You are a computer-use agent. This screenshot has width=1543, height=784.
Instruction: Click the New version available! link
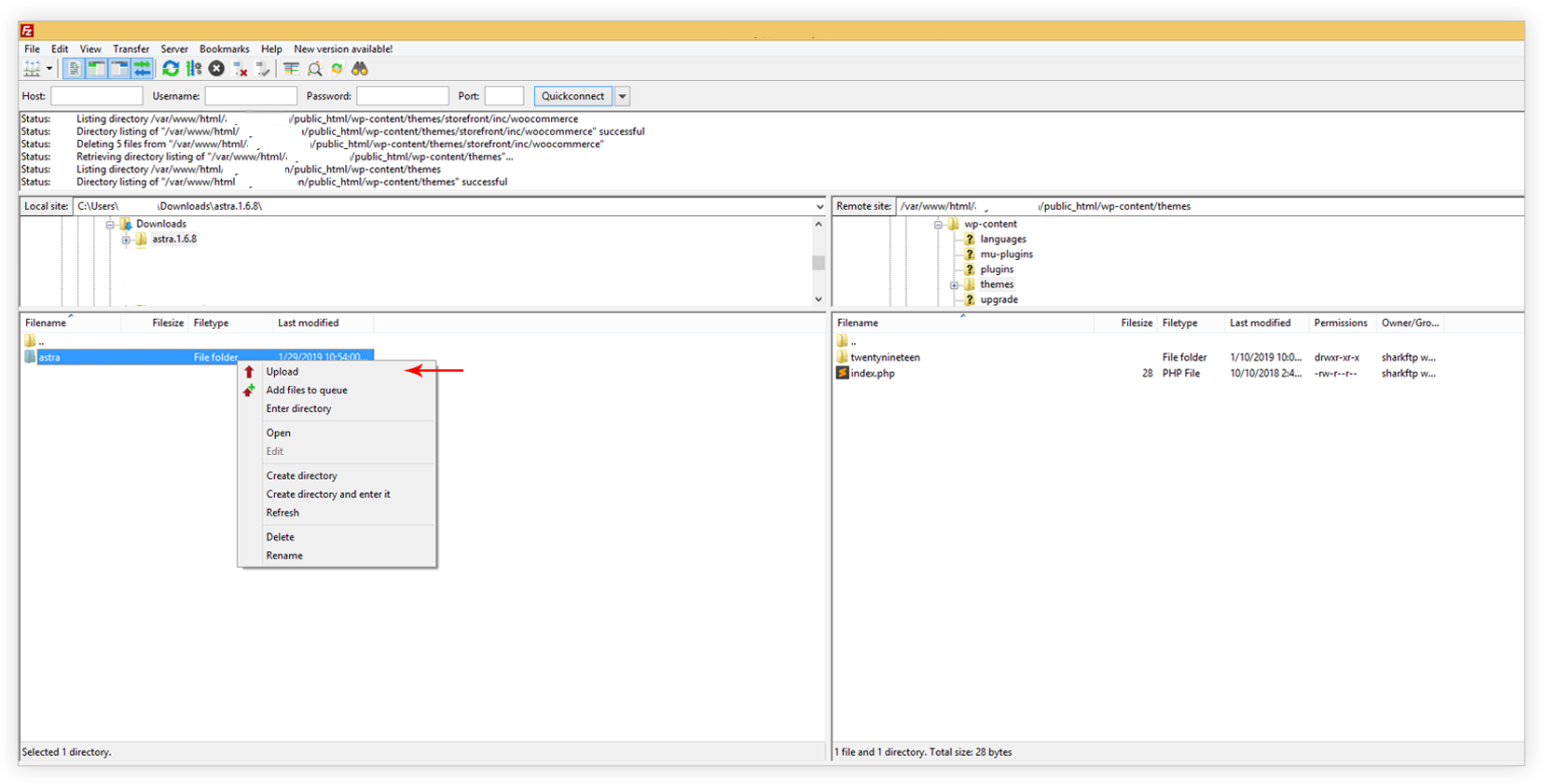click(x=343, y=49)
